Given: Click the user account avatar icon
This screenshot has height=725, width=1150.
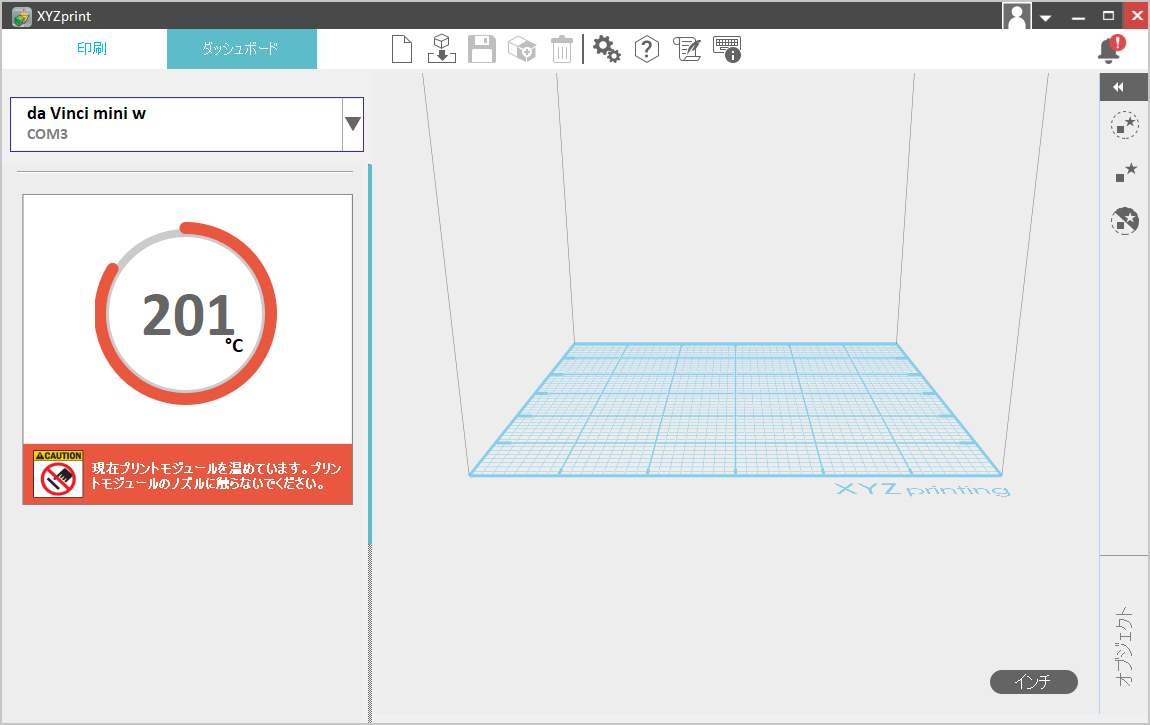Looking at the screenshot, I should [x=1017, y=16].
